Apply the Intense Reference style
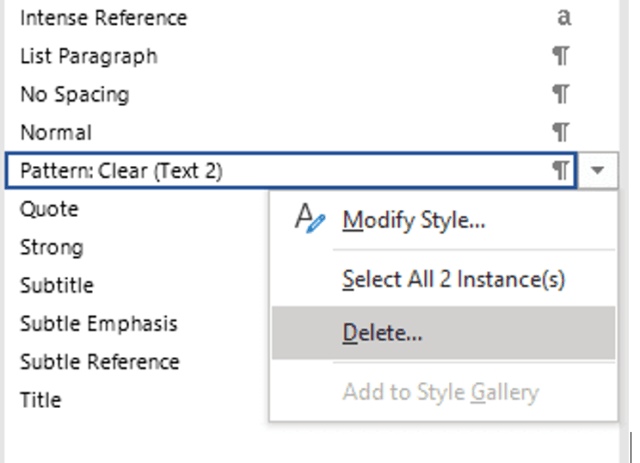 [x=104, y=18]
